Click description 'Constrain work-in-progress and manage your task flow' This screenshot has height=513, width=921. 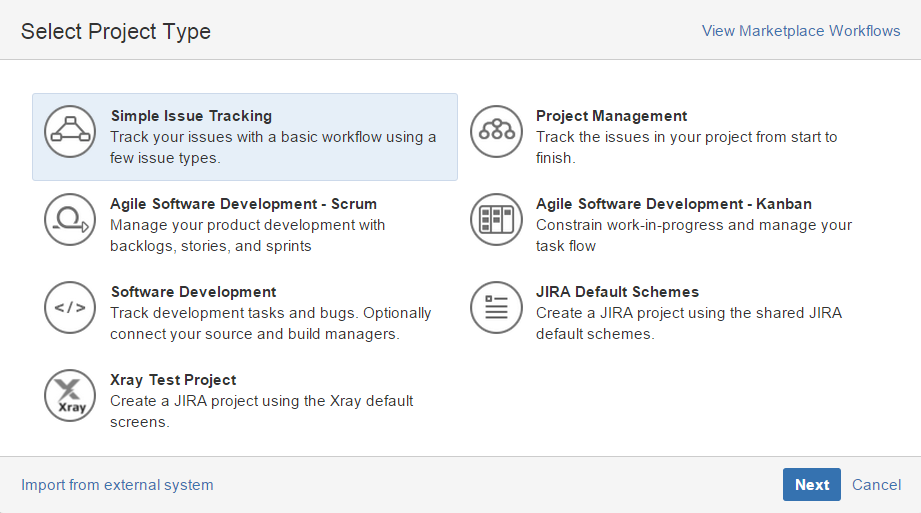(x=694, y=236)
